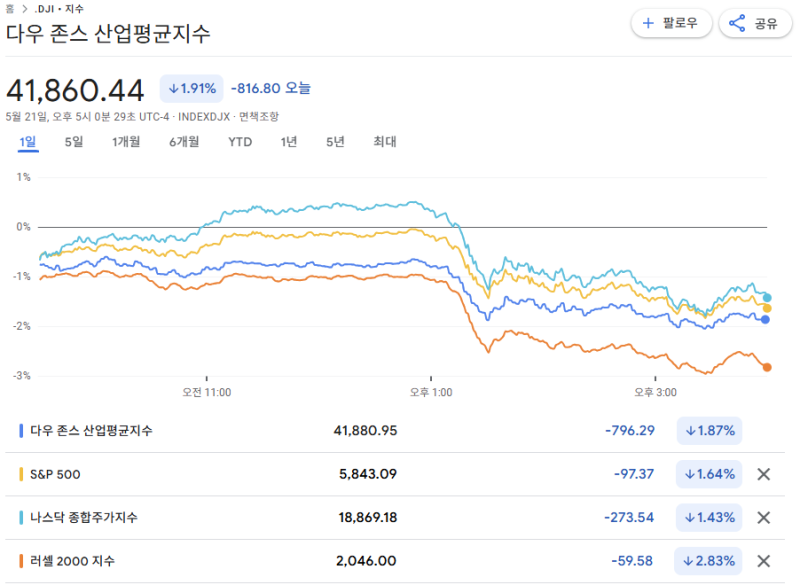Select the 5년 range tab
The width and height of the screenshot is (800, 585).
click(x=335, y=142)
